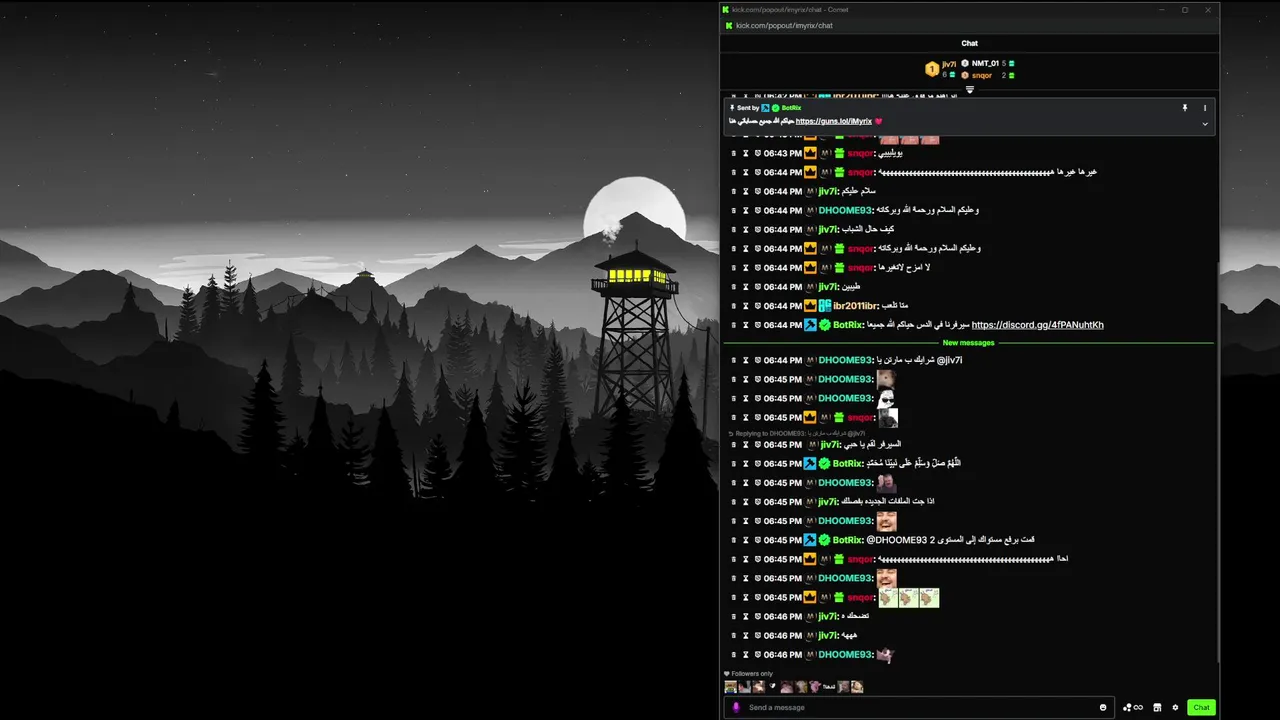Click crown badge on snqor's 06:43 PM message
The height and width of the screenshot is (720, 1280).
click(x=810, y=153)
